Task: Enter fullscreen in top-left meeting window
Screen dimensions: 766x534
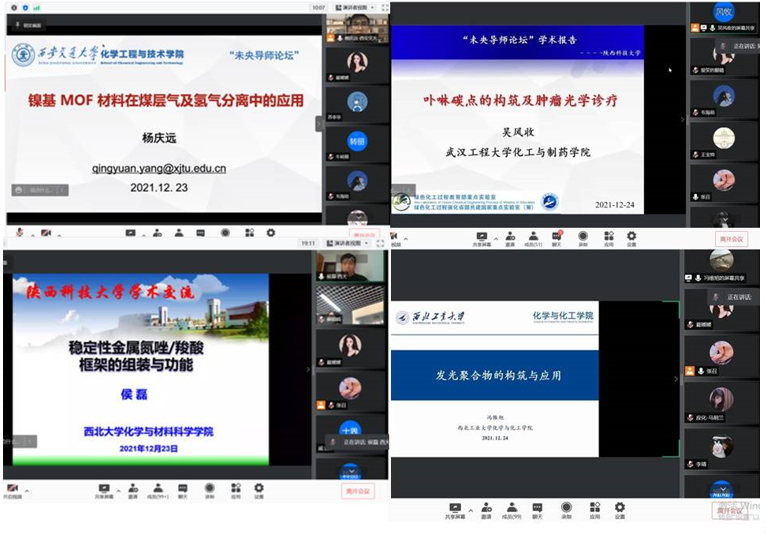Action: coord(385,8)
